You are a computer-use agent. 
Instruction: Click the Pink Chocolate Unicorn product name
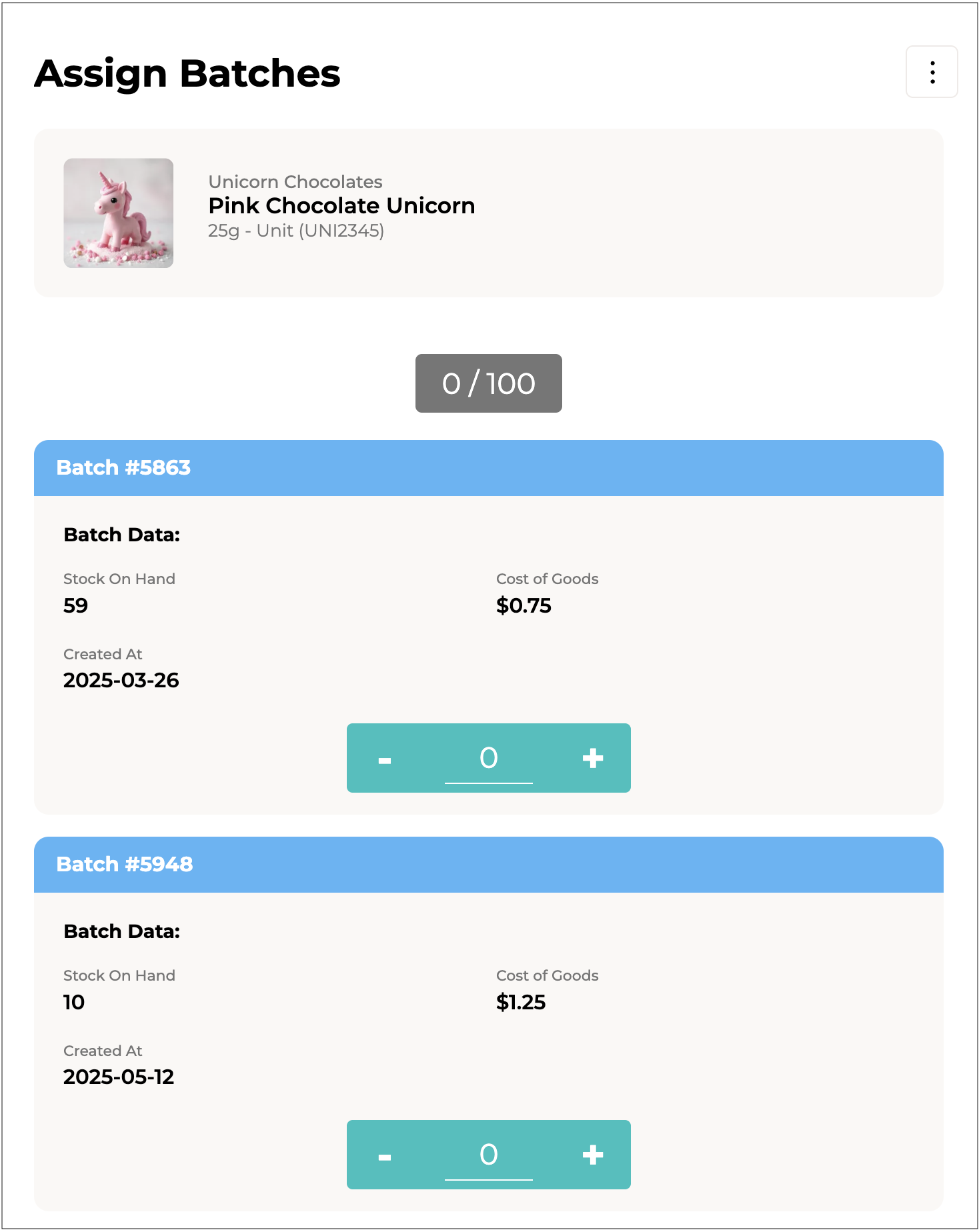click(341, 206)
